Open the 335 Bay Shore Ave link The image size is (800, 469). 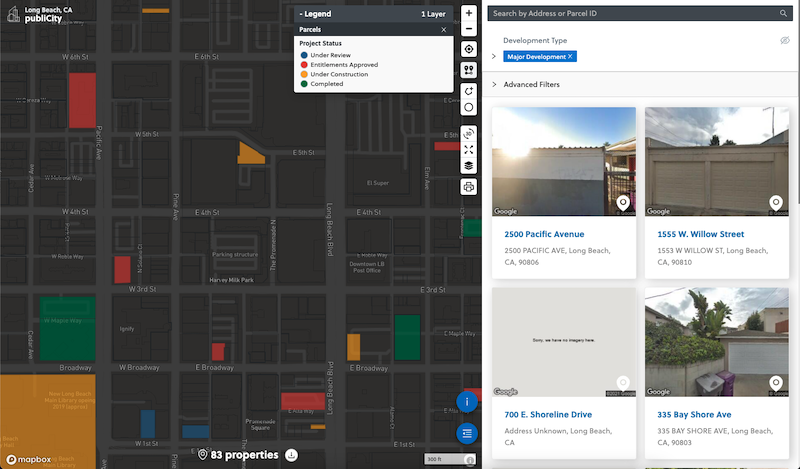[694, 414]
